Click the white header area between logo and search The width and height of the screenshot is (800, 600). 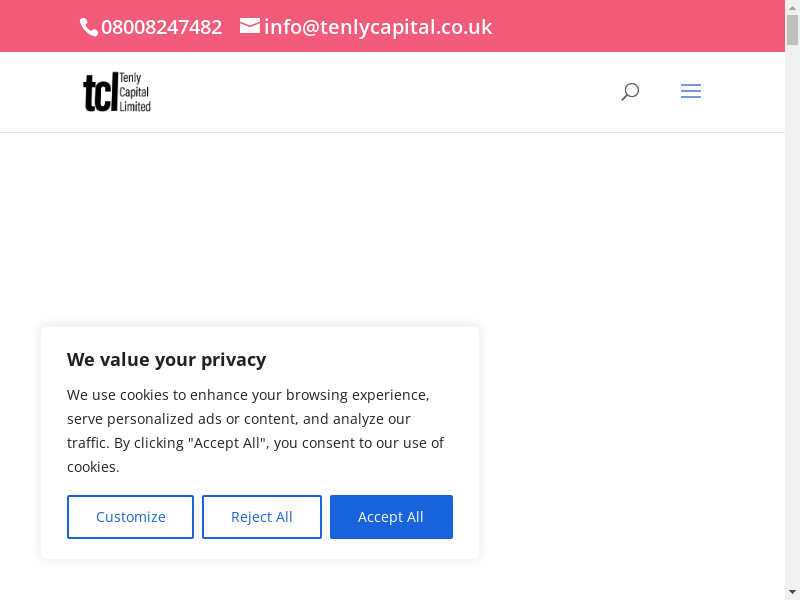380,92
